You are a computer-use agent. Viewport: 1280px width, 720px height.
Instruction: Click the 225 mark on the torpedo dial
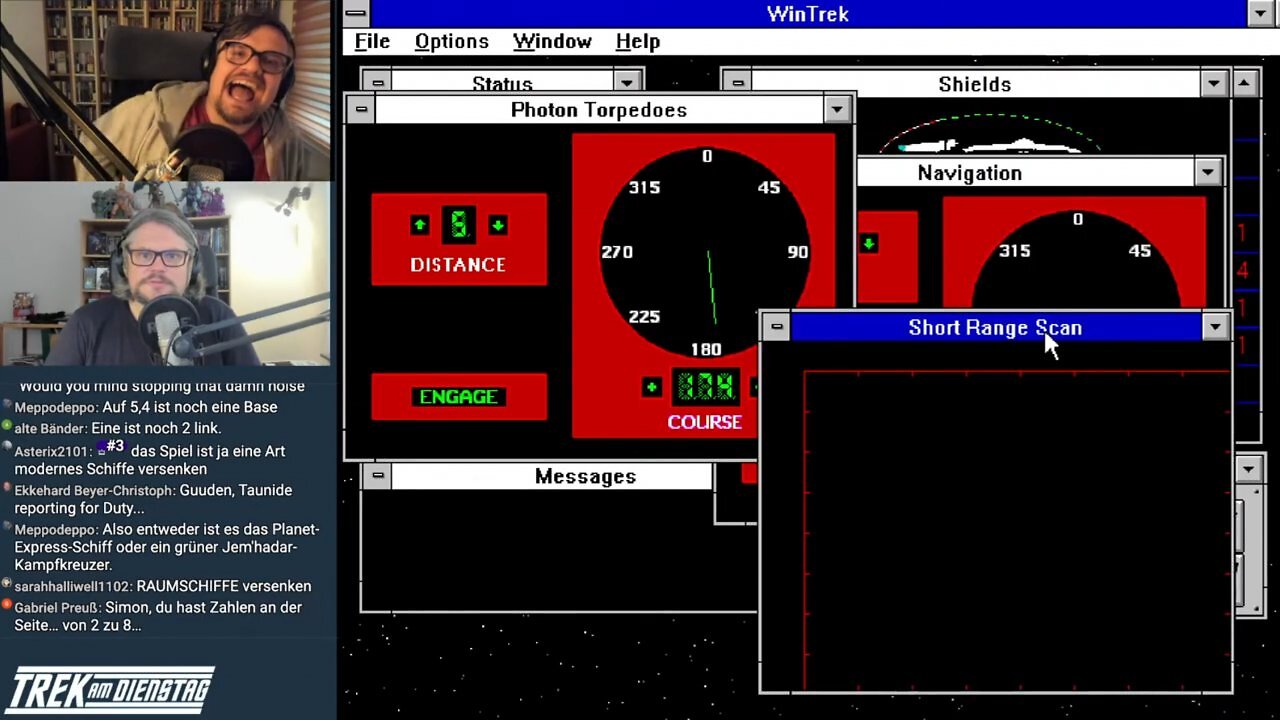pos(644,317)
